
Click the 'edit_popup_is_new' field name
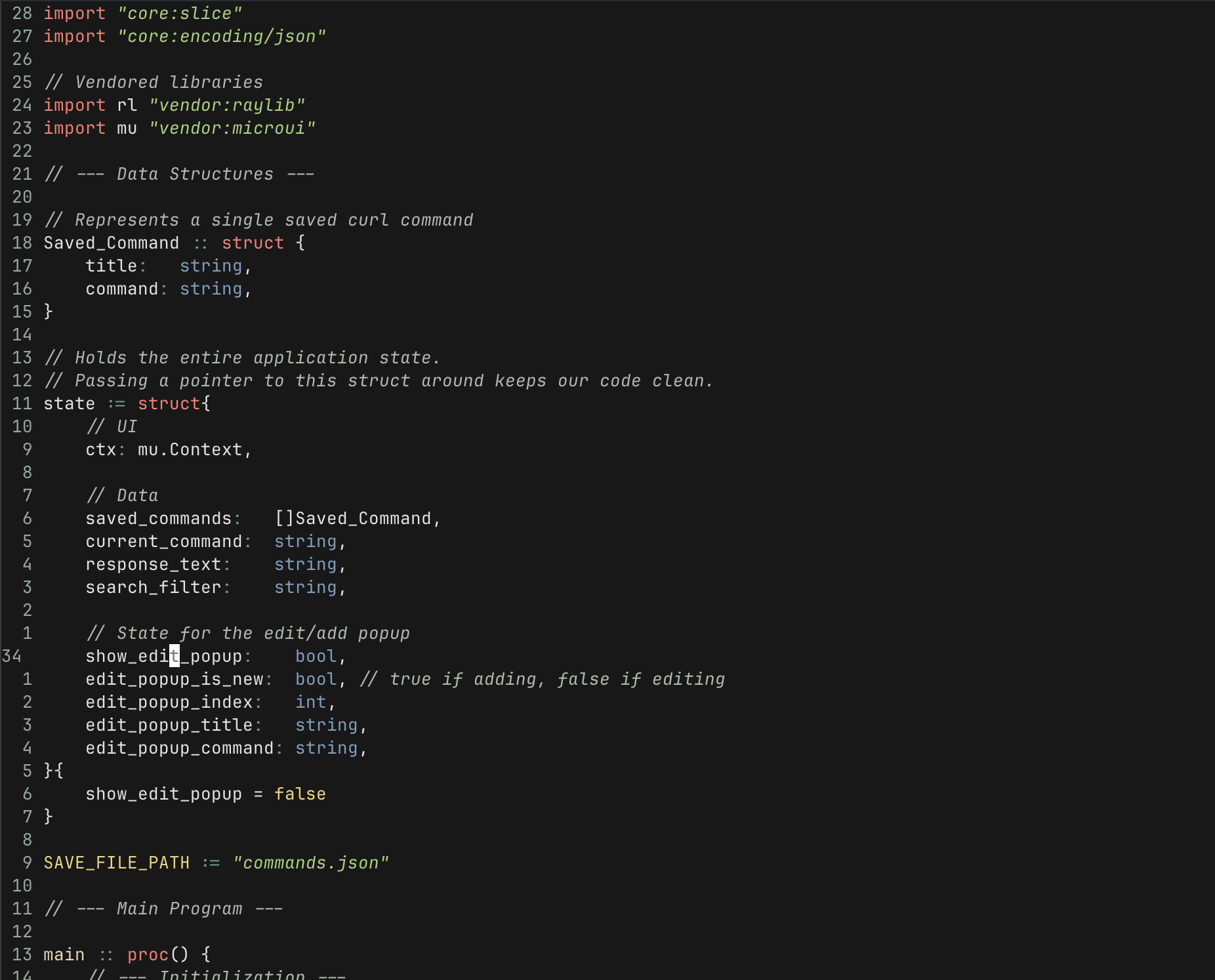(x=175, y=679)
